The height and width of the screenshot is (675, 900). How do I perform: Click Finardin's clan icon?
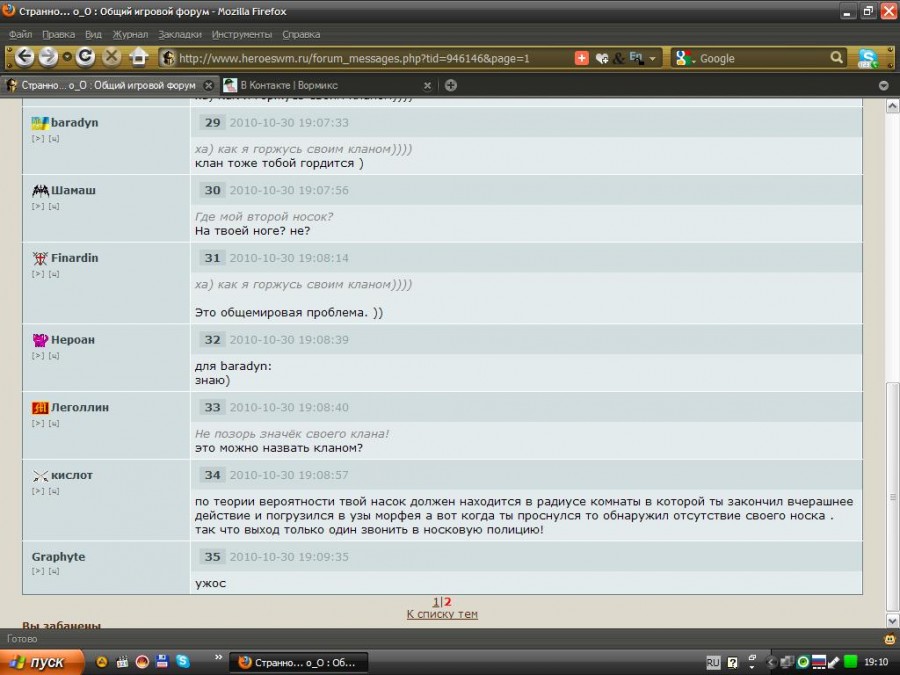40,258
